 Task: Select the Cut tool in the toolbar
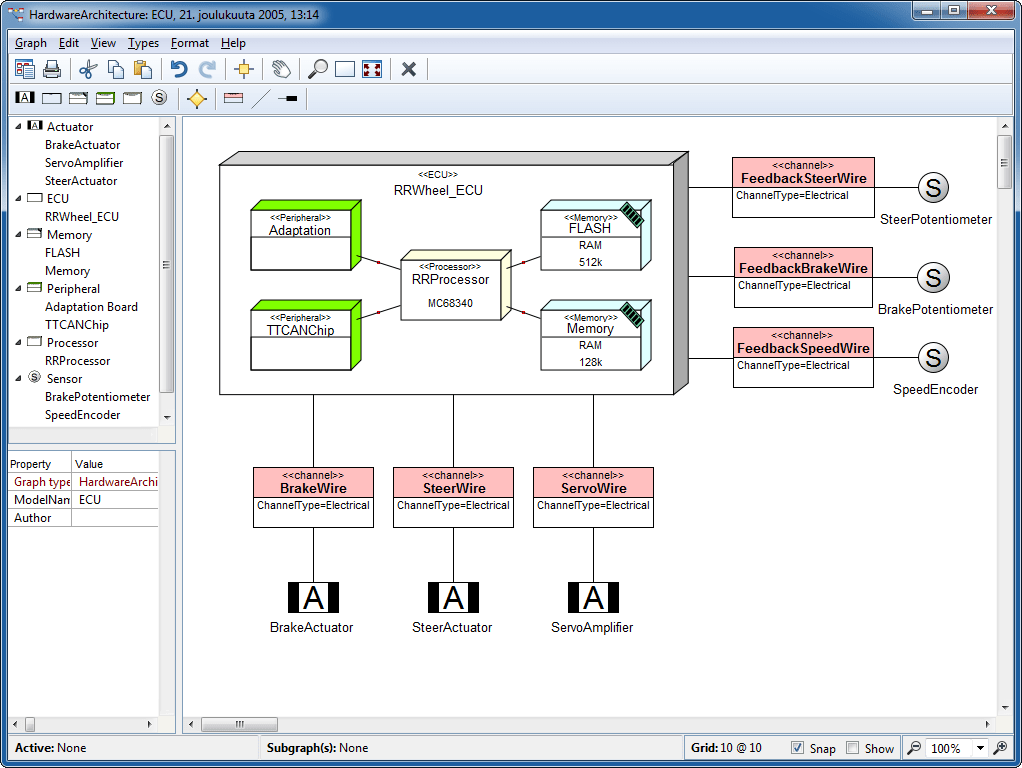(x=89, y=69)
